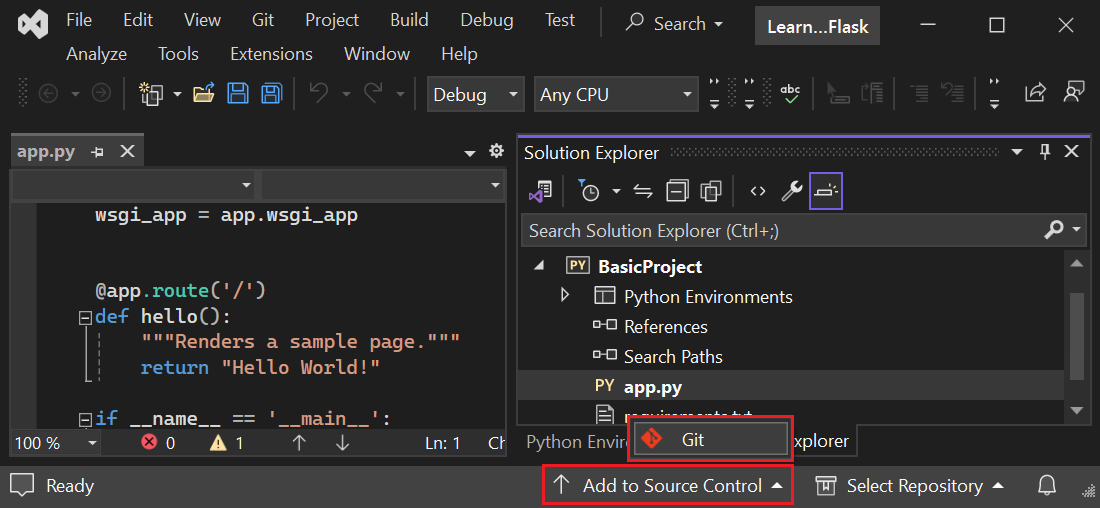Click the Open File folder icon
Viewport: 1100px width, 508px height.
coord(204,94)
